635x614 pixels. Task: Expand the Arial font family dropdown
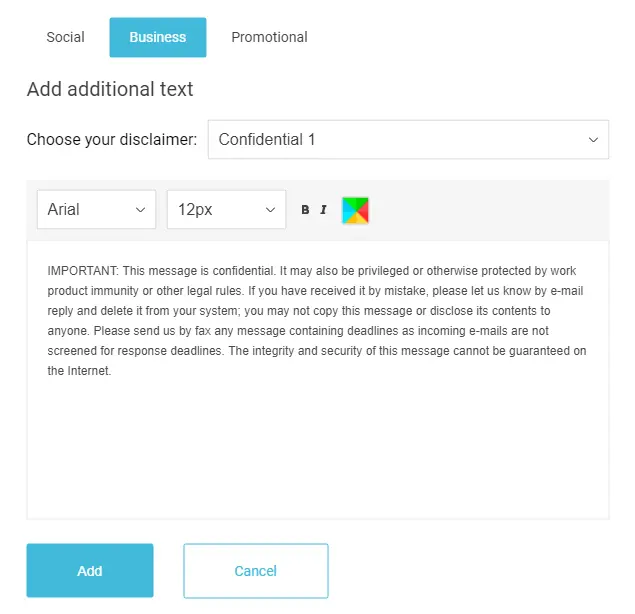(x=96, y=209)
